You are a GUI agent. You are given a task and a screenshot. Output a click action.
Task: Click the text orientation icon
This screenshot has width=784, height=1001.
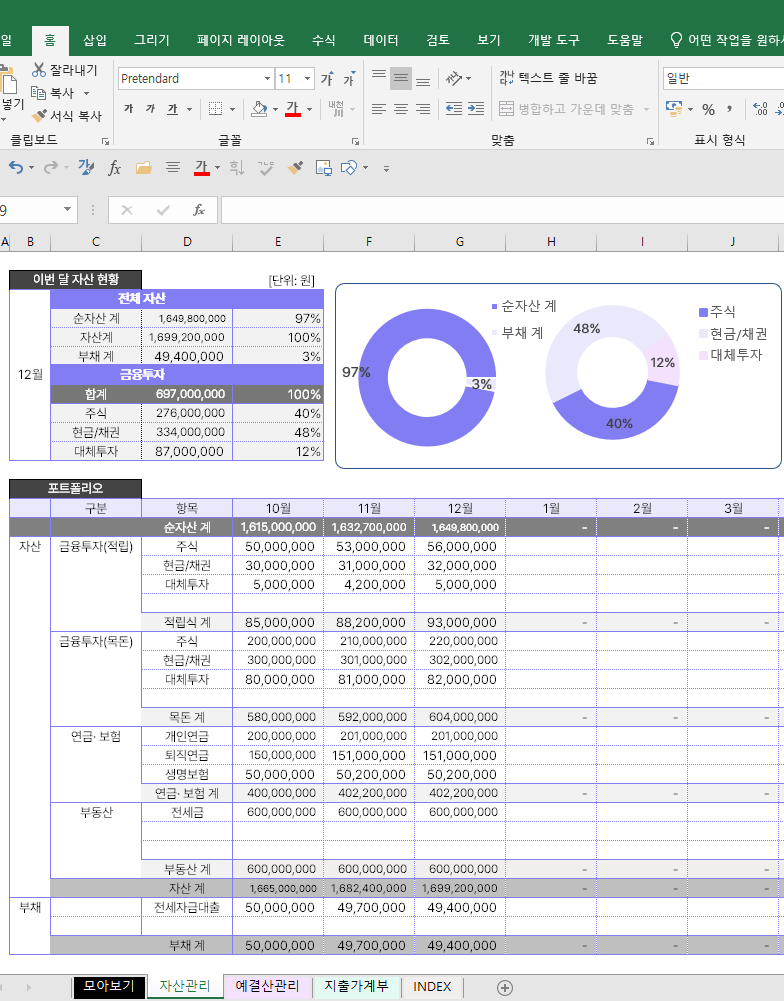tap(454, 79)
